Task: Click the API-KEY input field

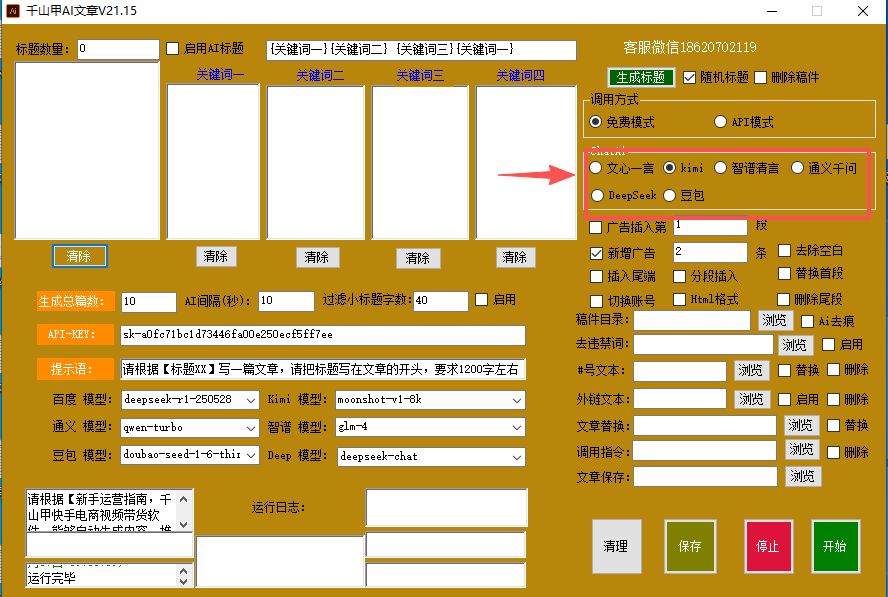Action: point(322,334)
